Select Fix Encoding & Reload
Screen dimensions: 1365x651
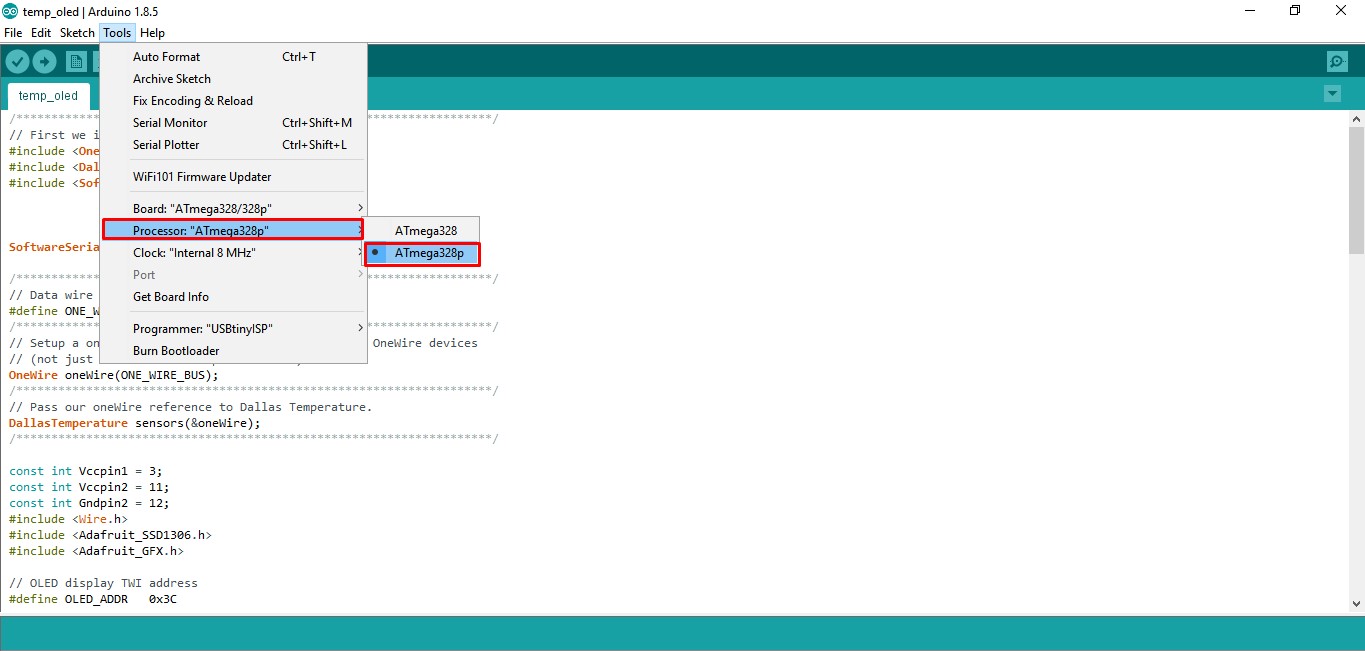pyautogui.click(x=233, y=101)
